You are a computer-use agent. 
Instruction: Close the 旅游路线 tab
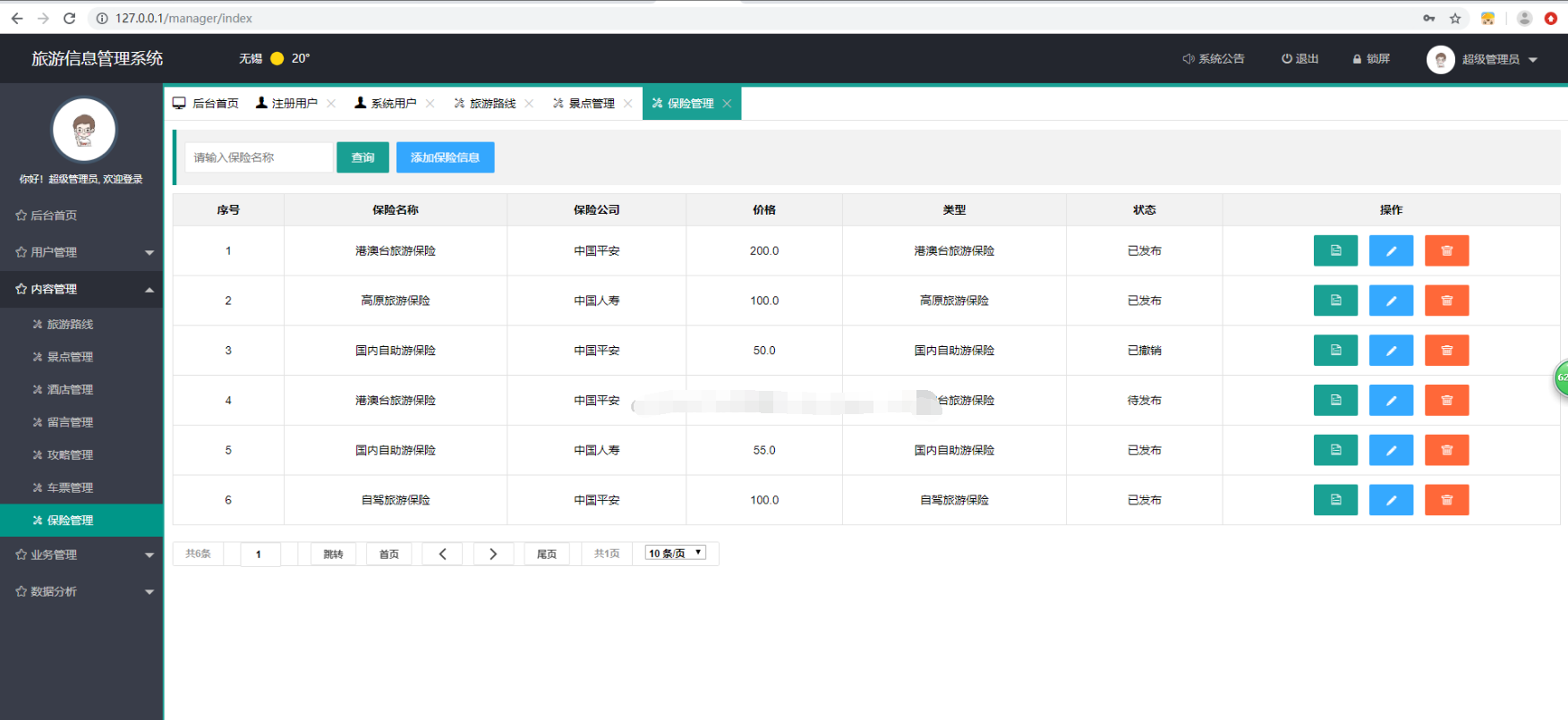coord(529,104)
